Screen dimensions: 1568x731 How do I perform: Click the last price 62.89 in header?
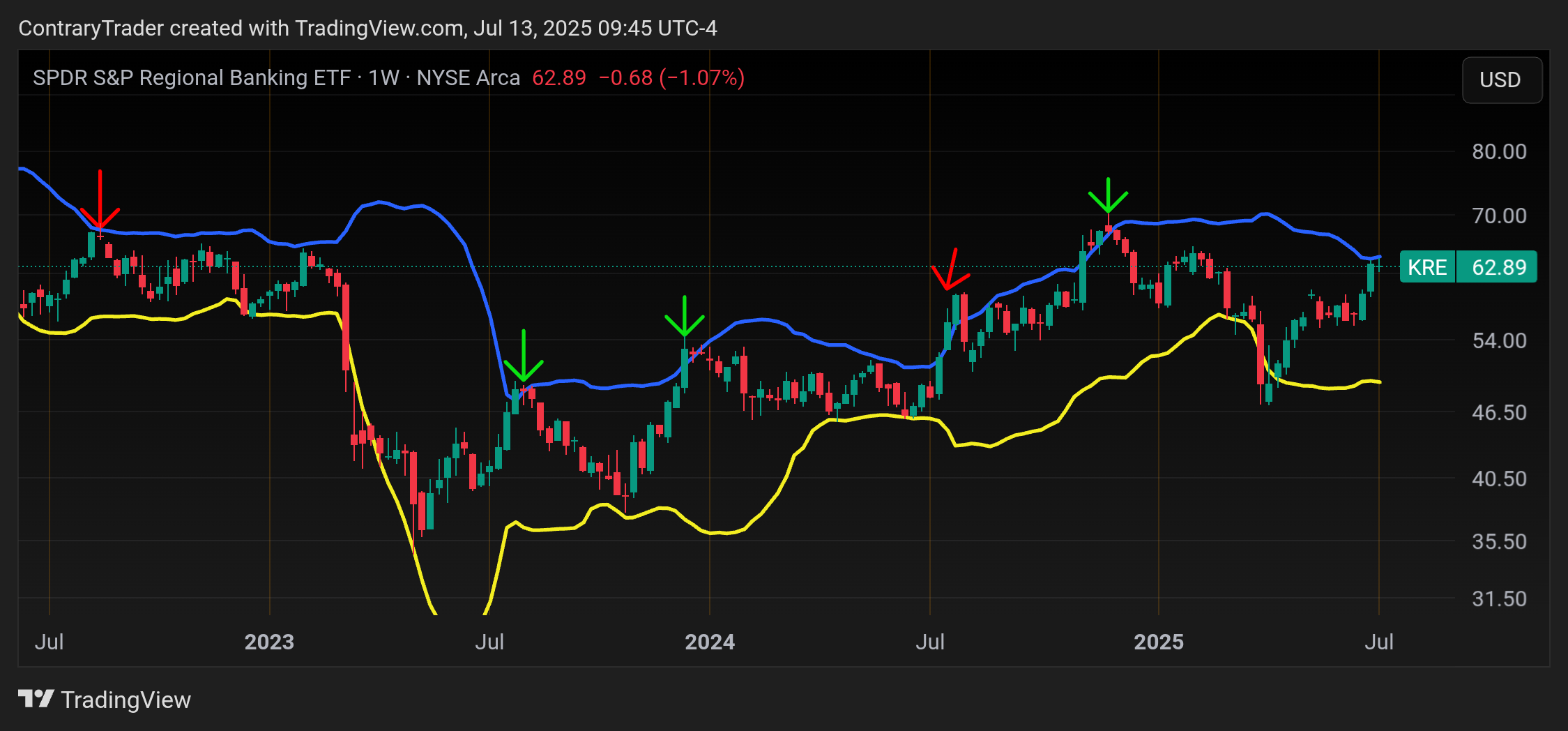click(559, 77)
